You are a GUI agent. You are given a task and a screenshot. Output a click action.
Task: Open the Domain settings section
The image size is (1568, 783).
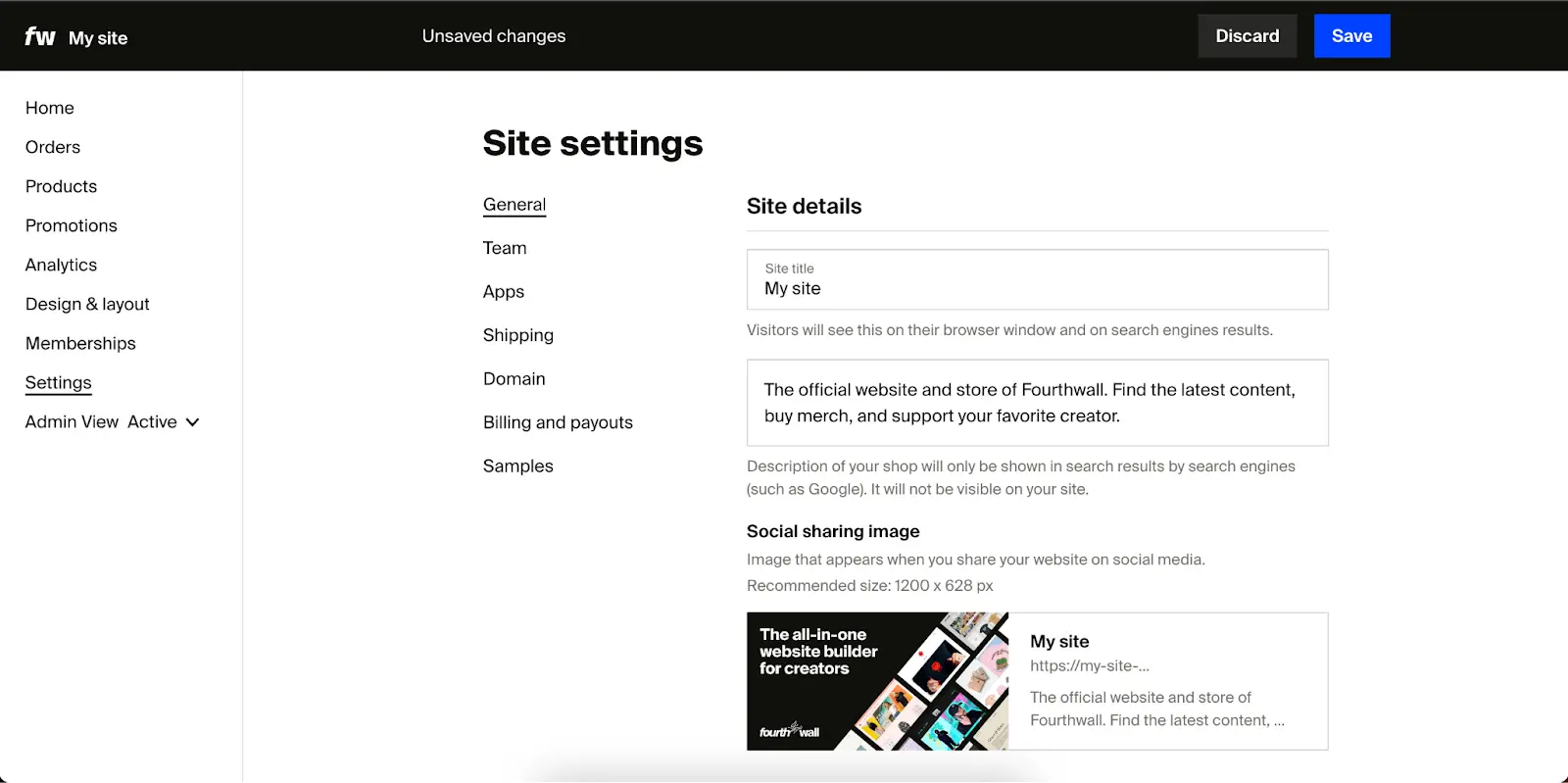[x=514, y=378]
